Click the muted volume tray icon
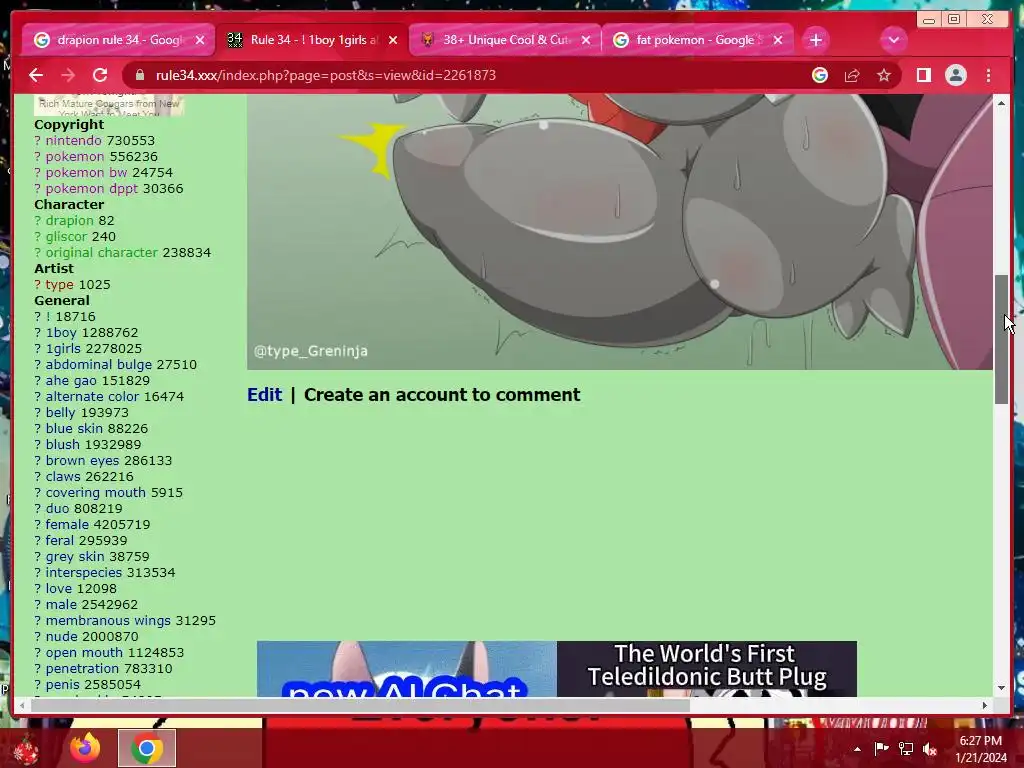 point(930,749)
